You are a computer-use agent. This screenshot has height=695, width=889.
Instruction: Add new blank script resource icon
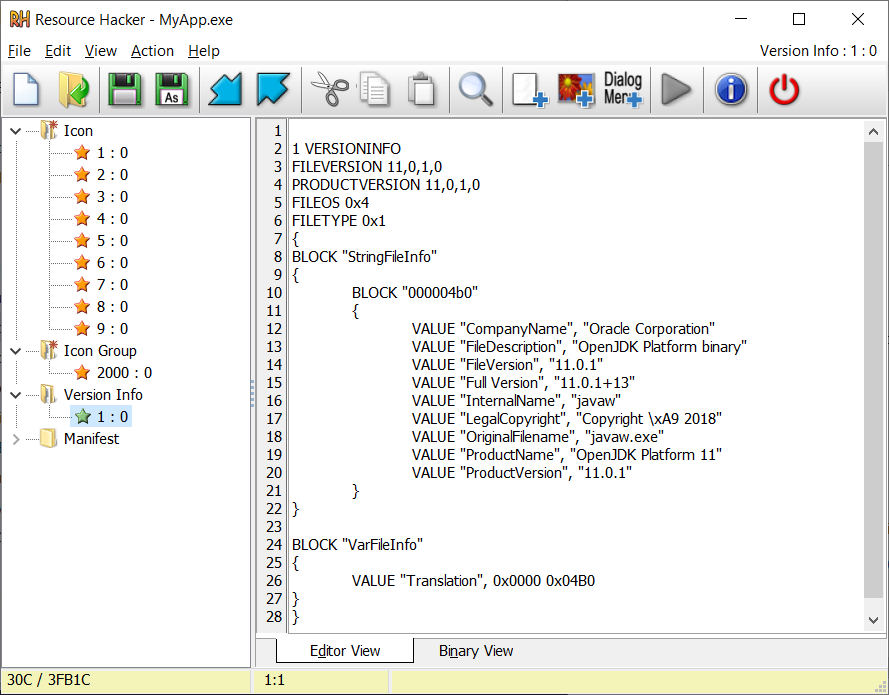[530, 90]
